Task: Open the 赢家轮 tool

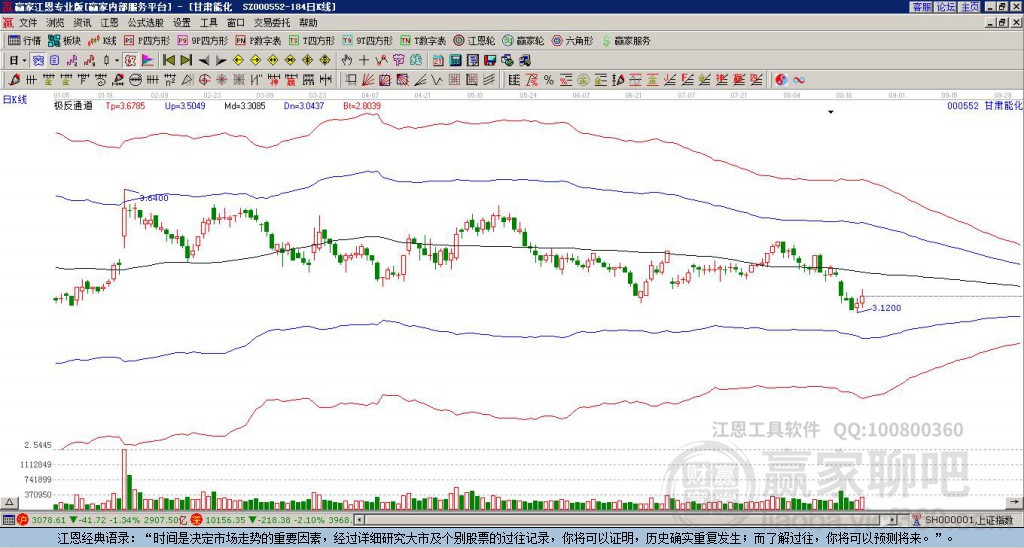Action: click(x=523, y=40)
